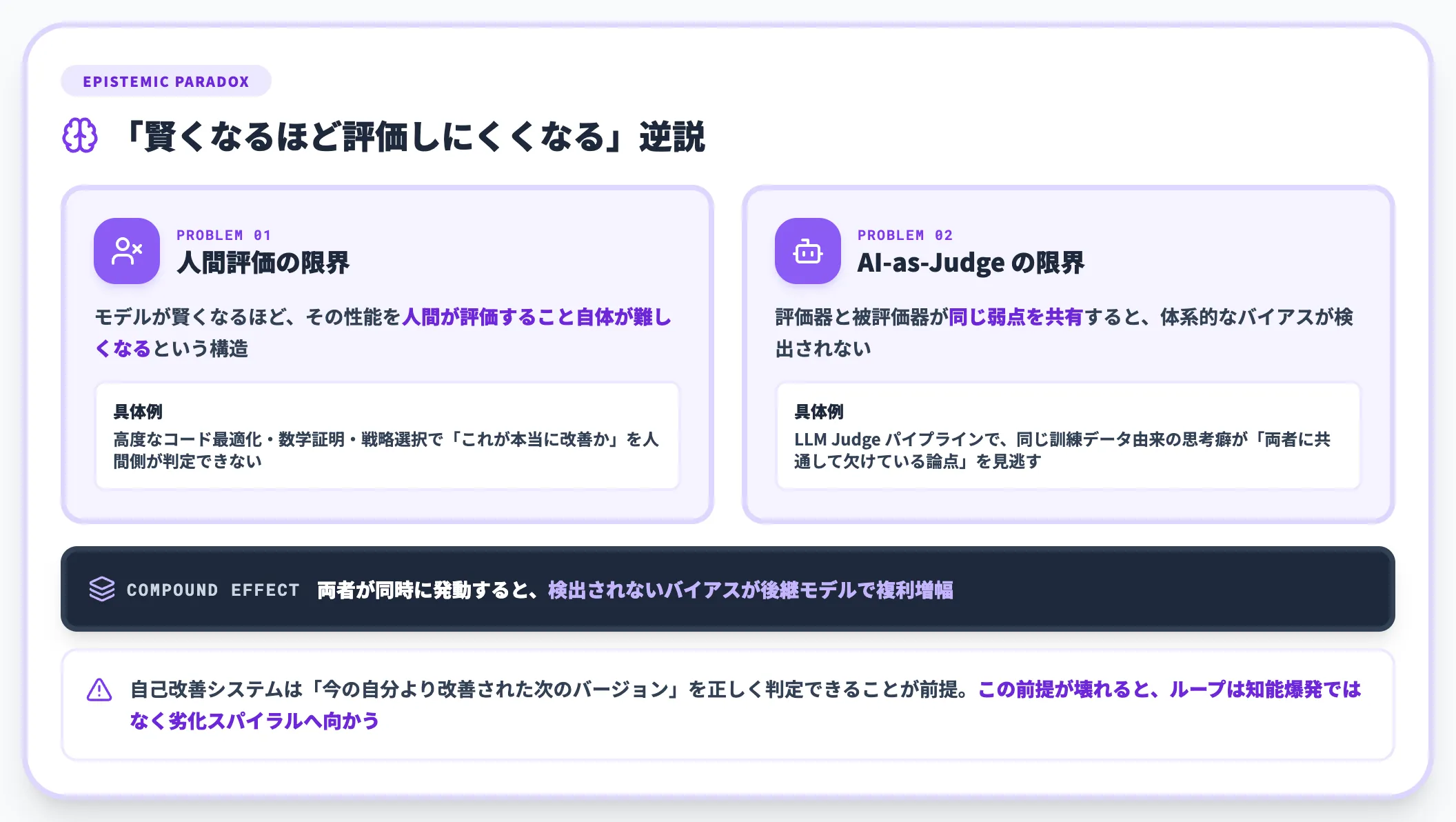The image size is (1456, 822).
Task: Click the PROBLEM 01 label
Action: (x=224, y=235)
